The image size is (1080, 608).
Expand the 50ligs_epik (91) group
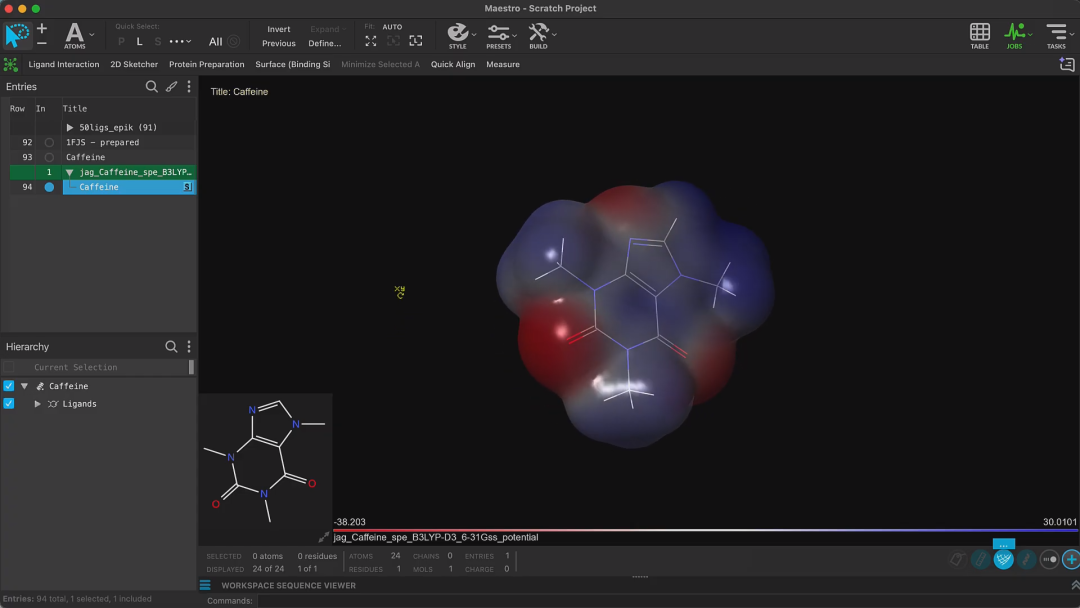click(x=70, y=127)
